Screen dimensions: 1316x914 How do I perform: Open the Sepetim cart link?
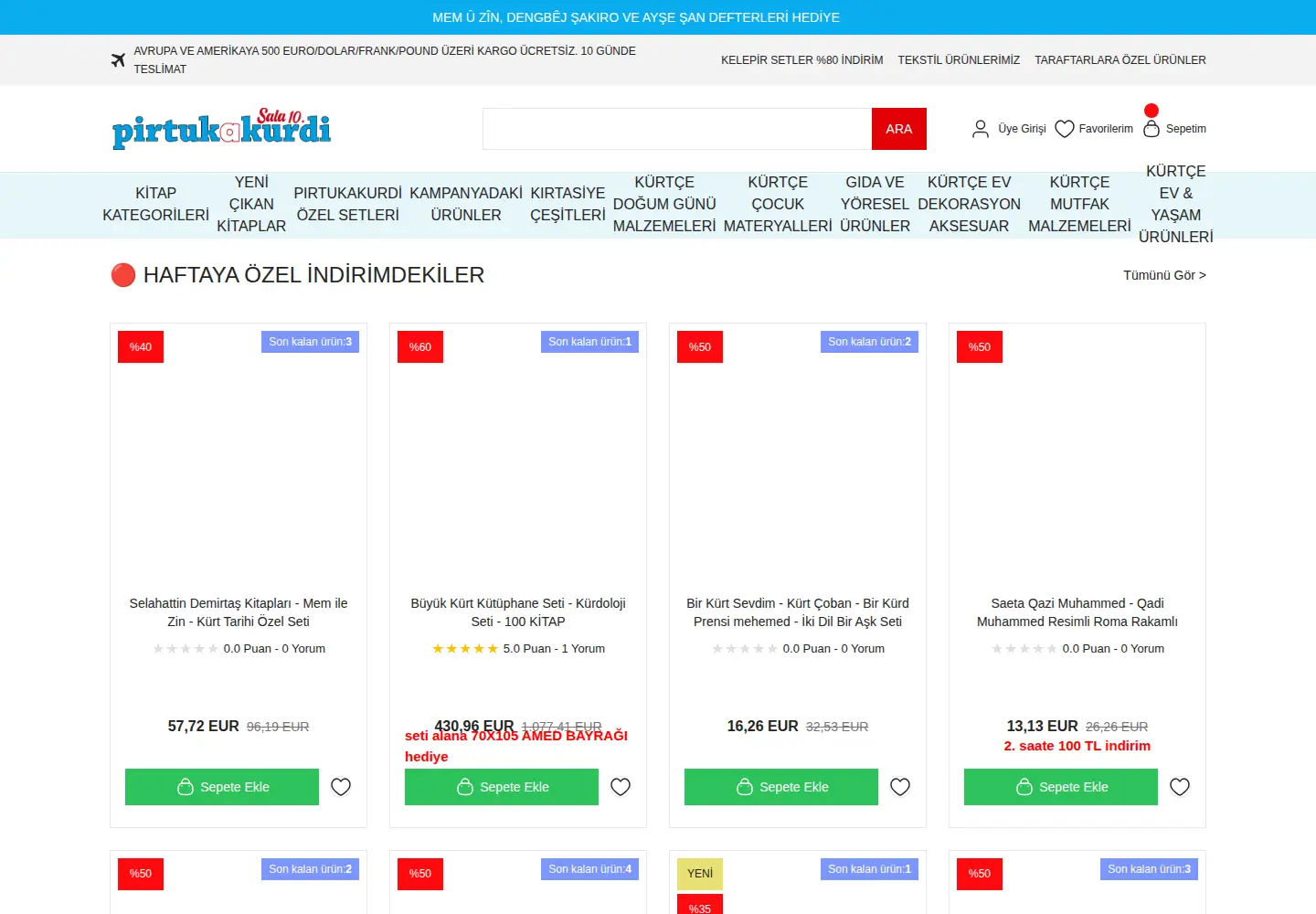1186,129
